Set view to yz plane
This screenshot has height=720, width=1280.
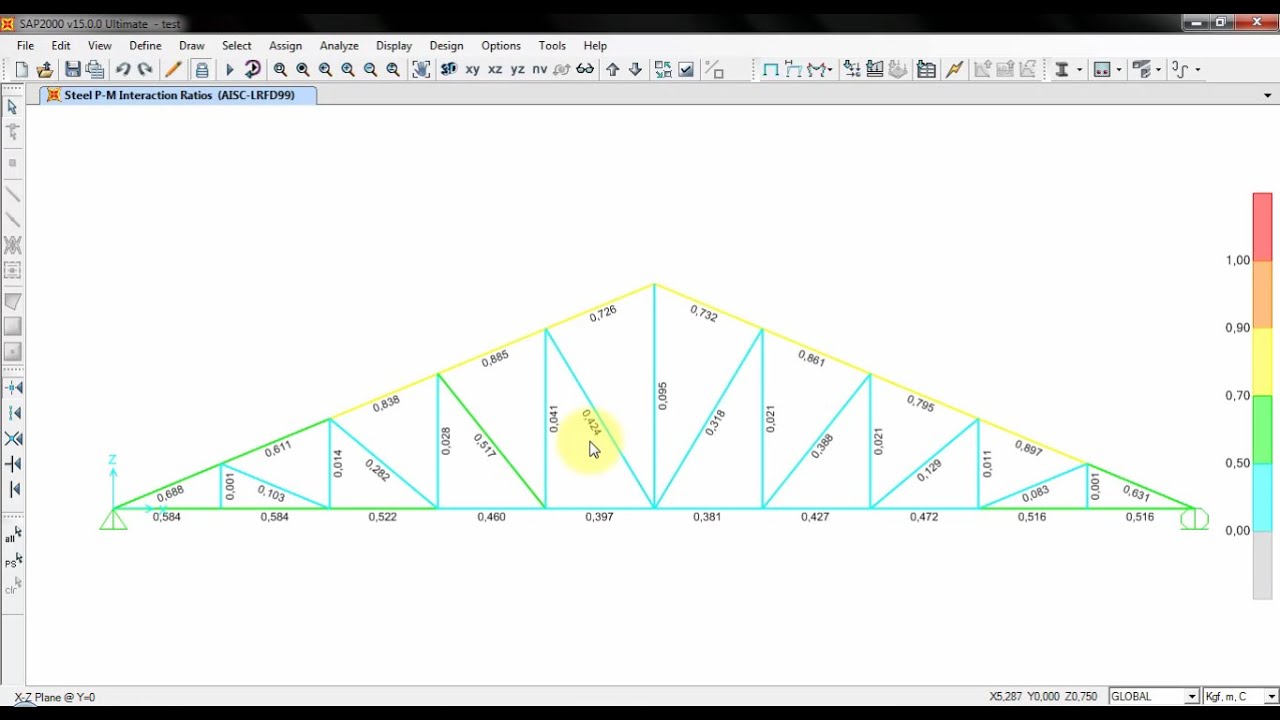518,69
